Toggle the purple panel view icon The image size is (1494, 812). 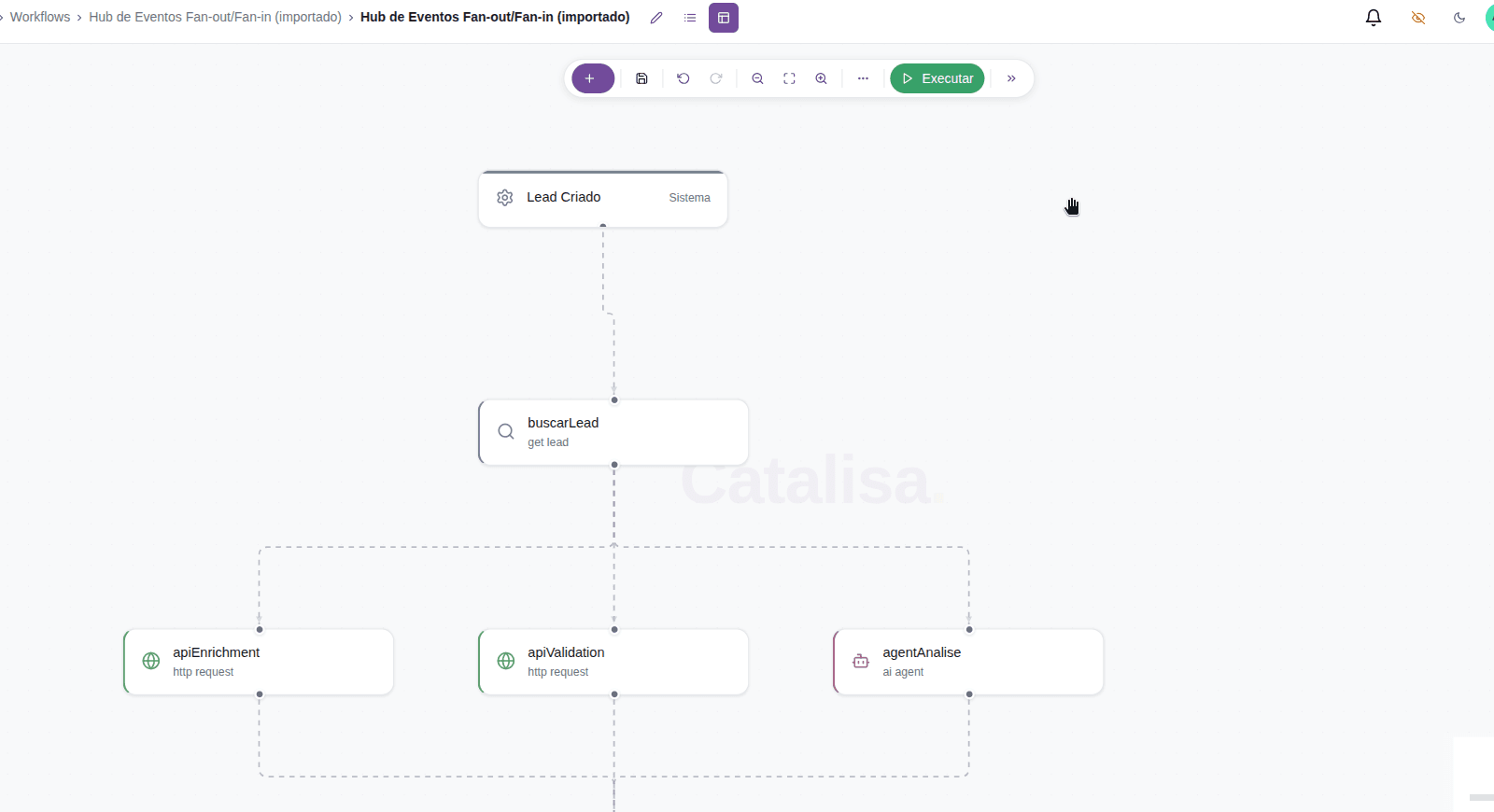click(724, 17)
